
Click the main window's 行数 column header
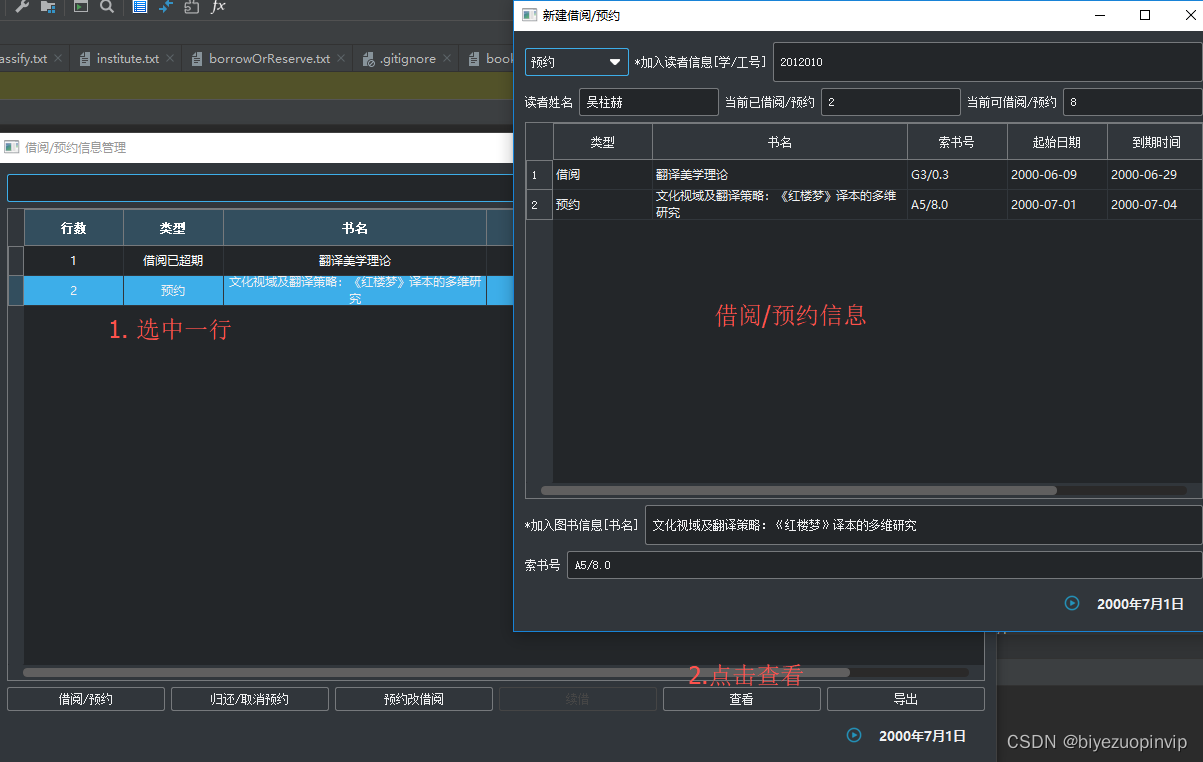(74, 228)
